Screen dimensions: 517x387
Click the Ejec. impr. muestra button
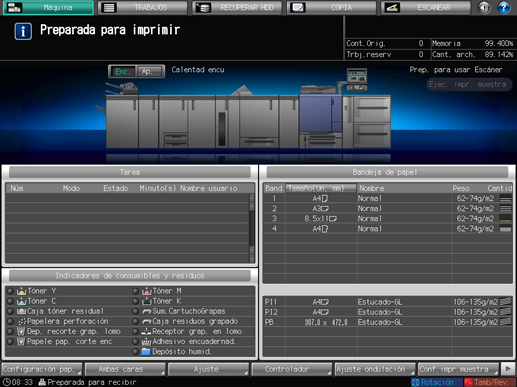(468, 84)
